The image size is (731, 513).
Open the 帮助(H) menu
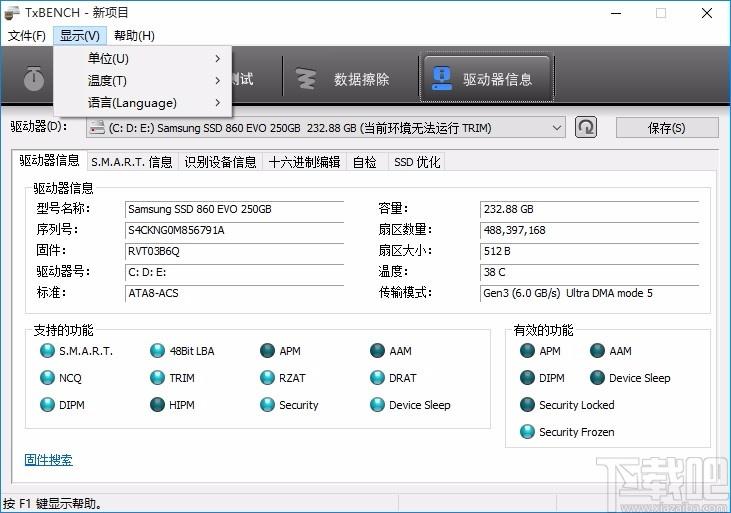pos(134,35)
